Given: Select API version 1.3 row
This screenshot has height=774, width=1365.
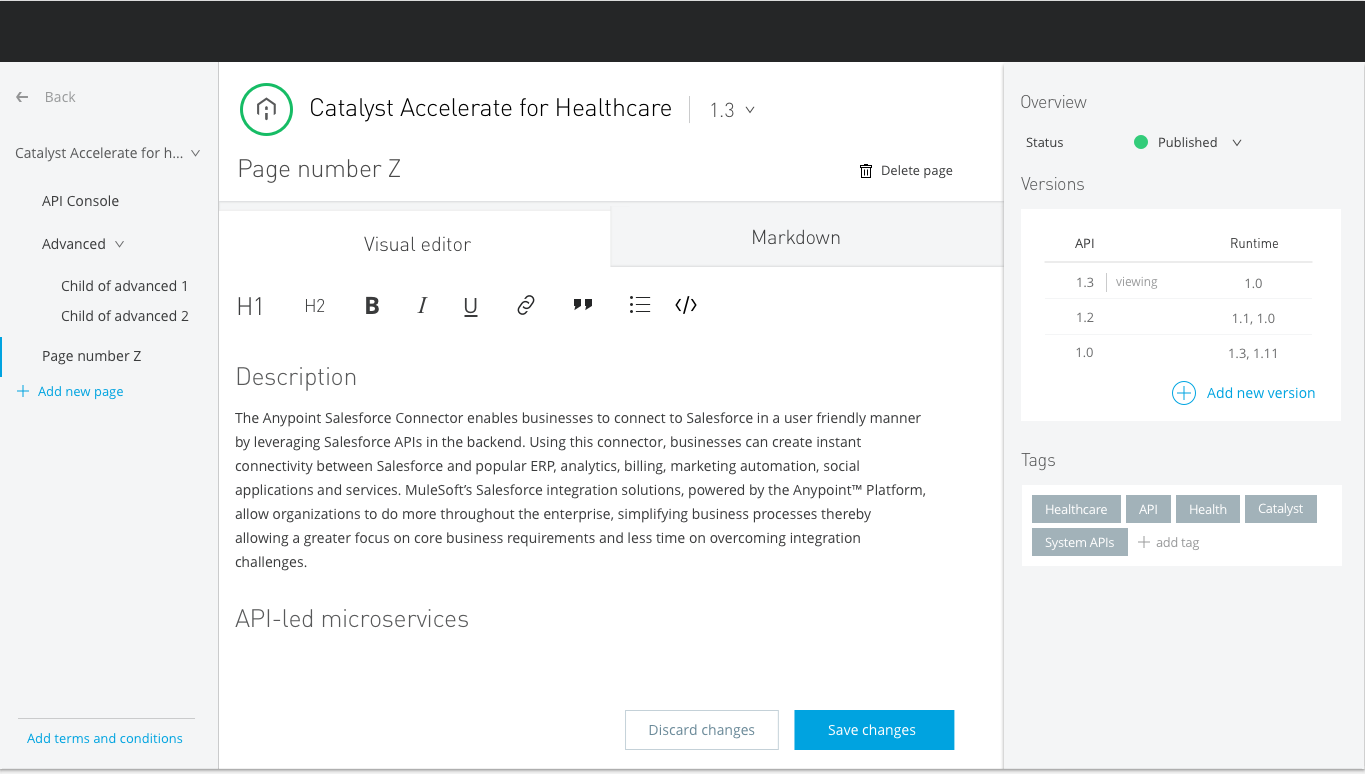Looking at the screenshot, I should (x=1178, y=282).
